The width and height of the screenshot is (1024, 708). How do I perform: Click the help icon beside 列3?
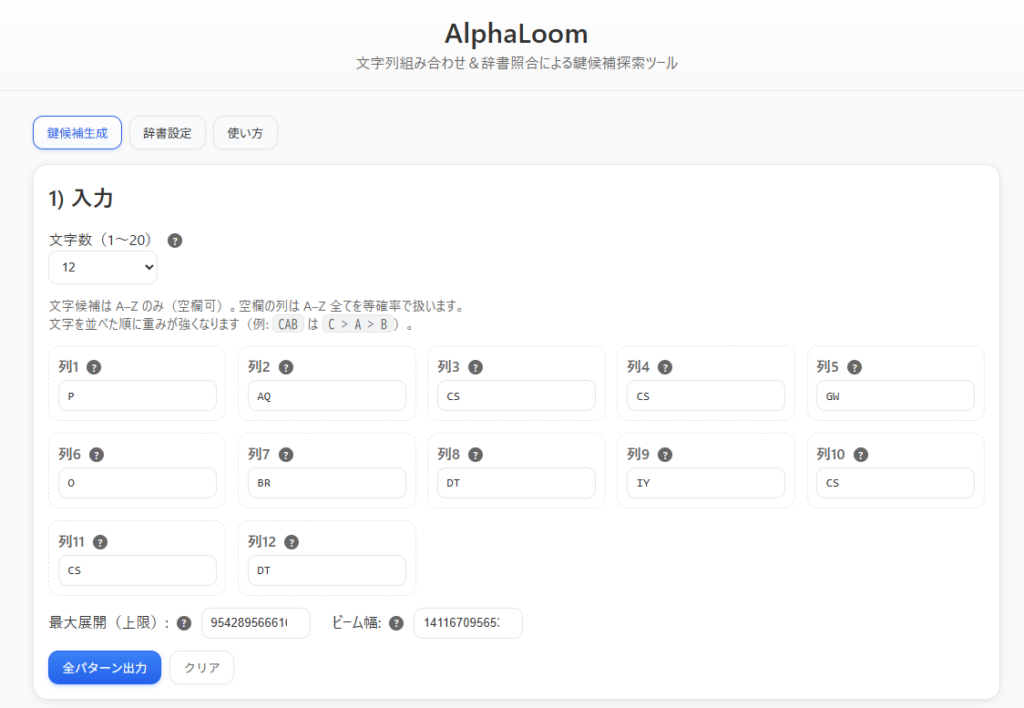point(475,367)
